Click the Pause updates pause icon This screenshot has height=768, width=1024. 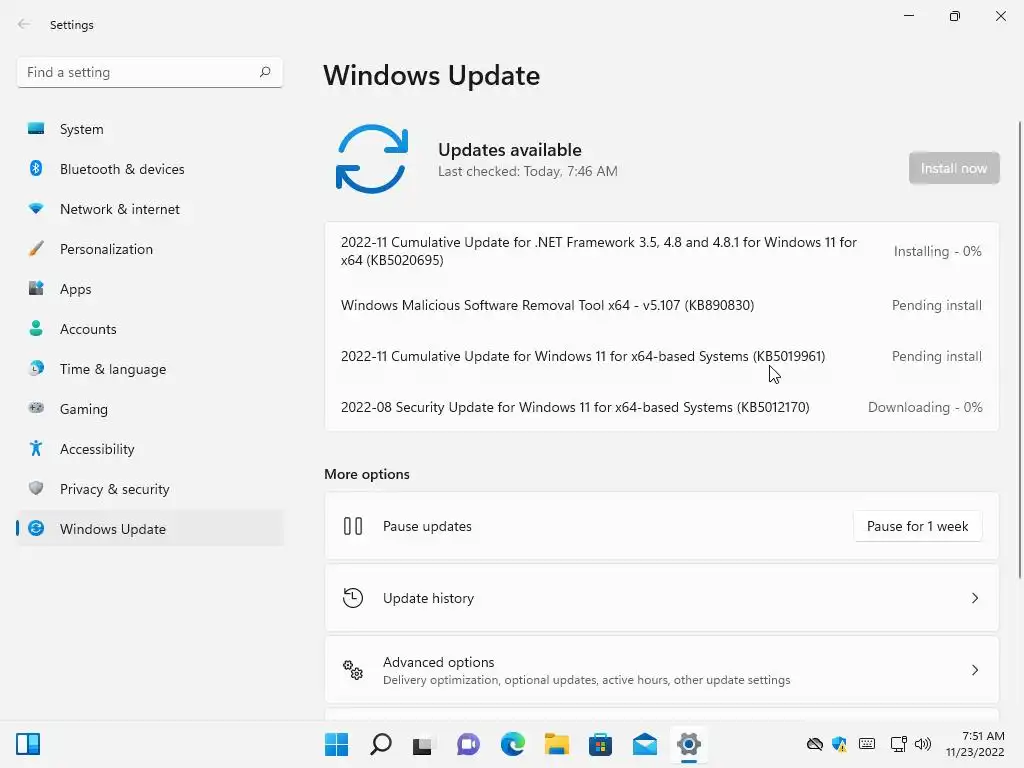coord(353,526)
